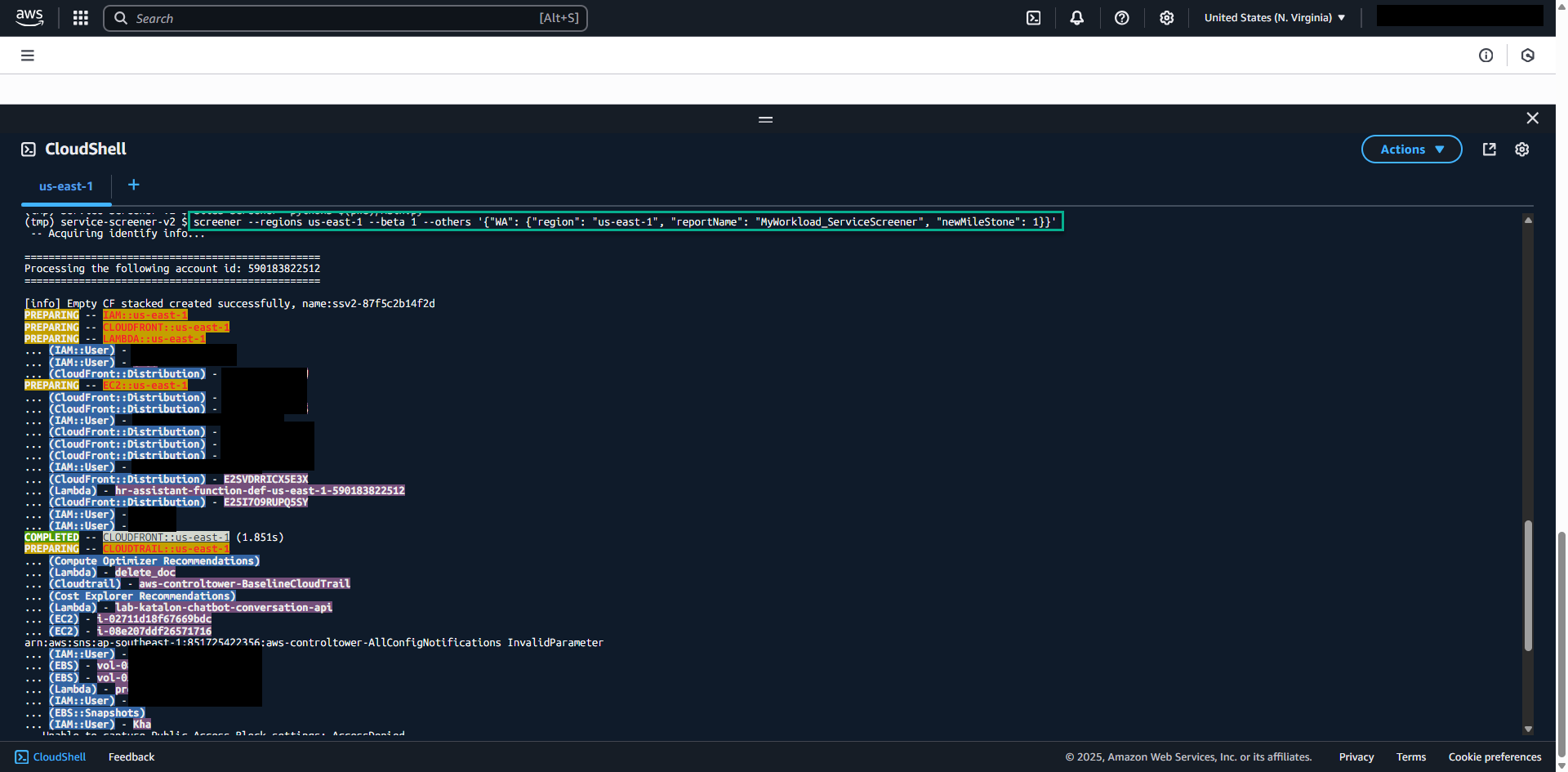This screenshot has width=1568, height=772.
Task: Click the Privacy link in the footer
Action: [1356, 756]
